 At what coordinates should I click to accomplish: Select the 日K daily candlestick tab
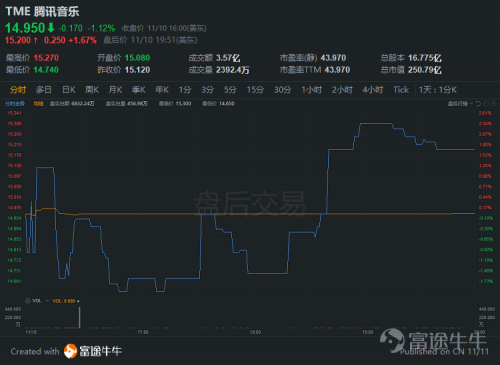pos(69,90)
